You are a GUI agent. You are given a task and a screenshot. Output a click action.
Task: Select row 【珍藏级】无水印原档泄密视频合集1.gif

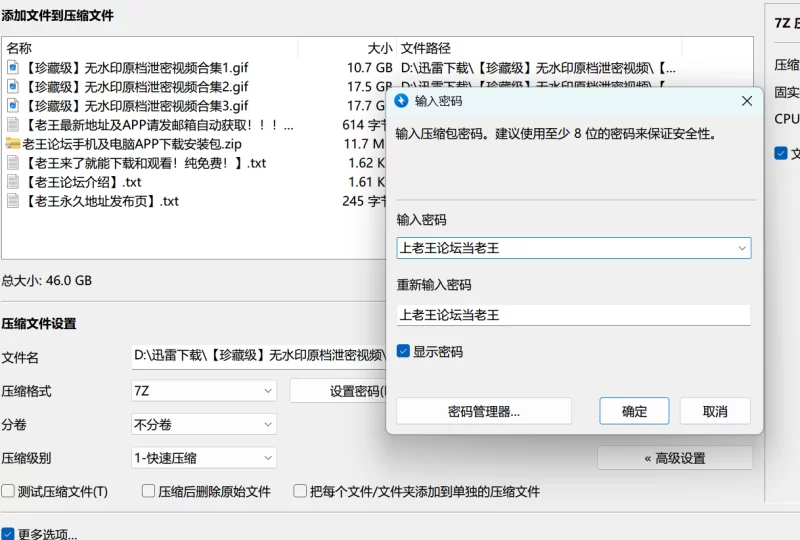(378, 67)
